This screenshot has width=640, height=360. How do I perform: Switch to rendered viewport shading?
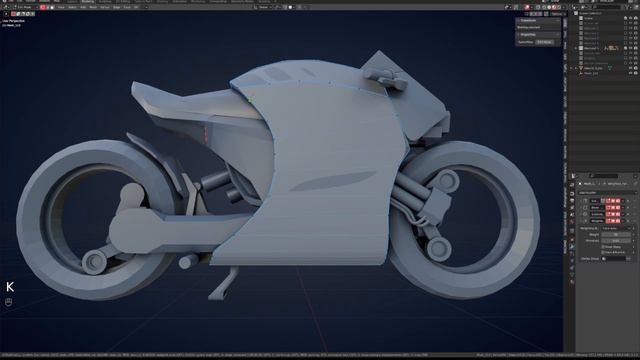click(559, 7)
